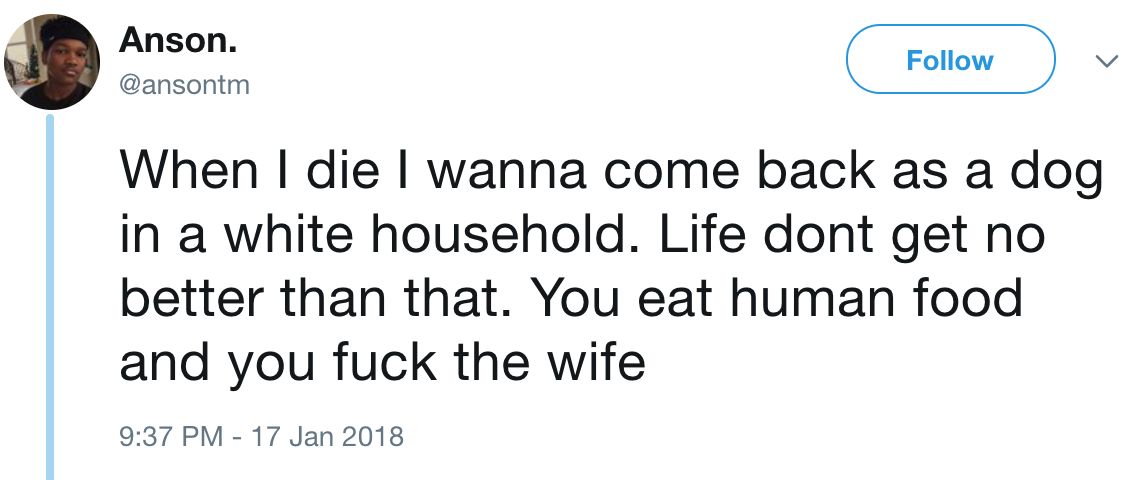Click the Follow button
Viewport: 1134px width, 480px height.
[950, 59]
